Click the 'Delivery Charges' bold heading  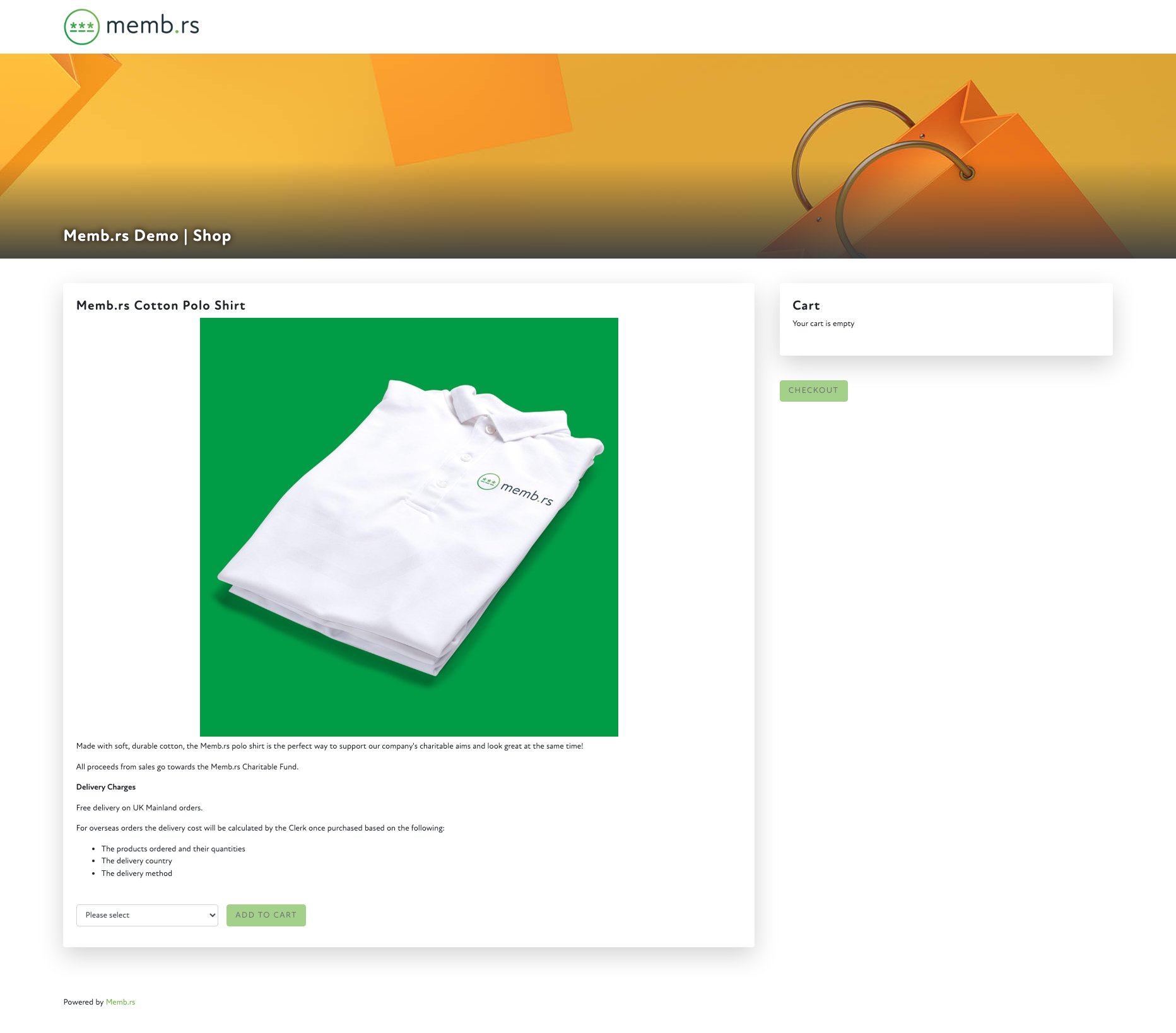(x=106, y=787)
